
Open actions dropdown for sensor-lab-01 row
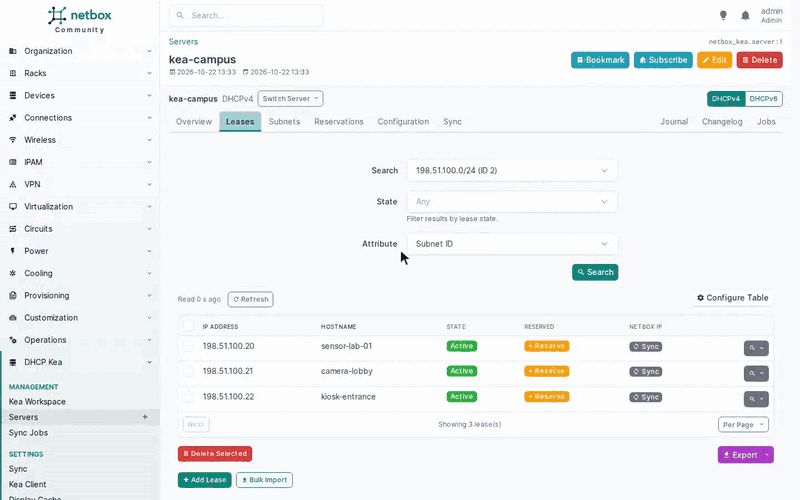pos(756,348)
